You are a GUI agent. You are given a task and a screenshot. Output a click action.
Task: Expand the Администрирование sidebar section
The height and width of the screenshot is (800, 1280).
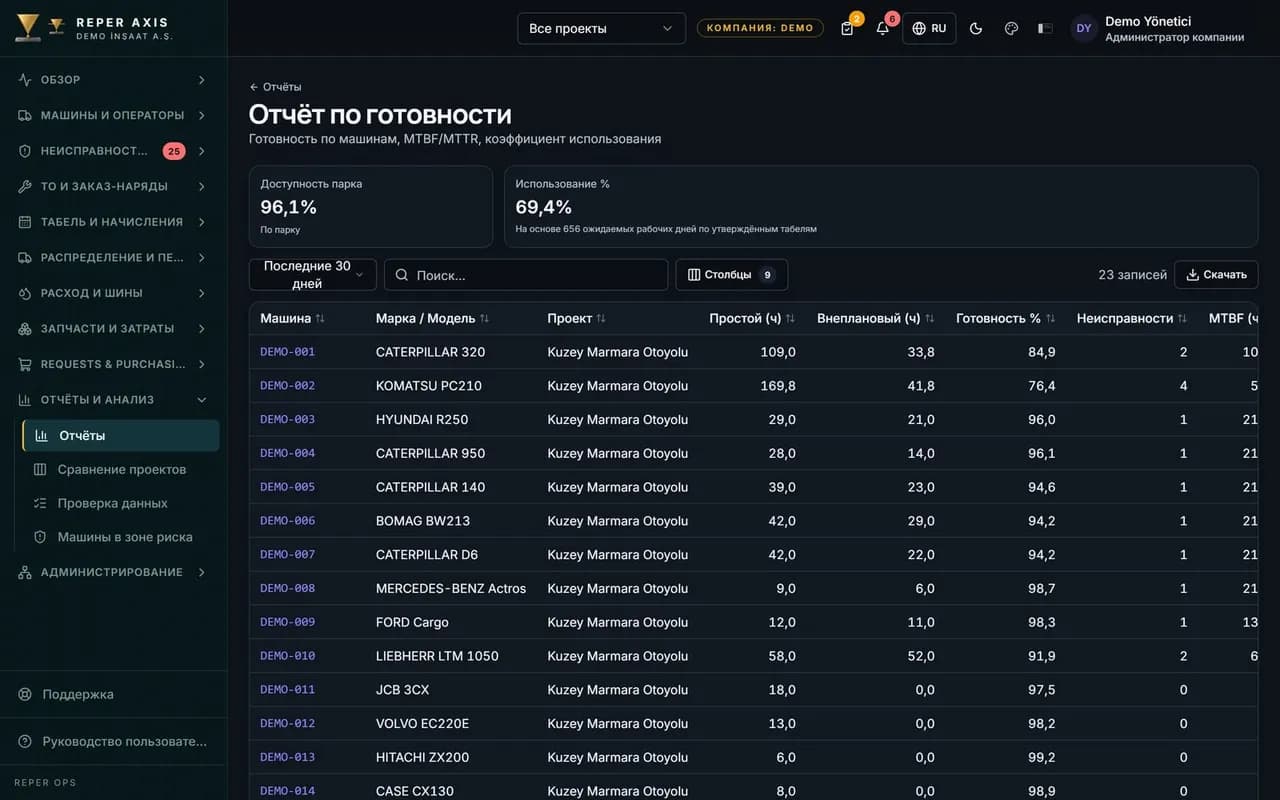click(x=113, y=572)
